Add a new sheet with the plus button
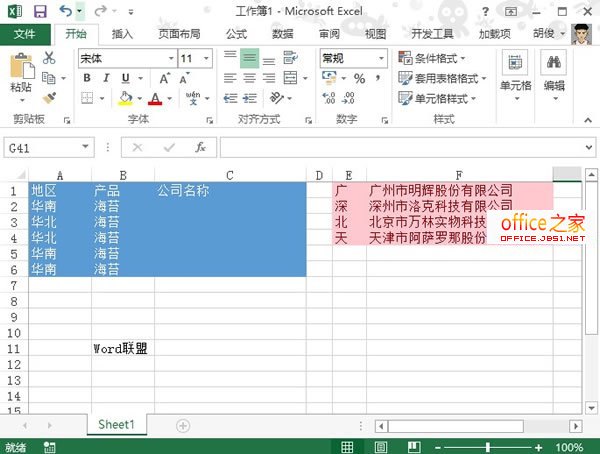600x454 pixels. [183, 426]
